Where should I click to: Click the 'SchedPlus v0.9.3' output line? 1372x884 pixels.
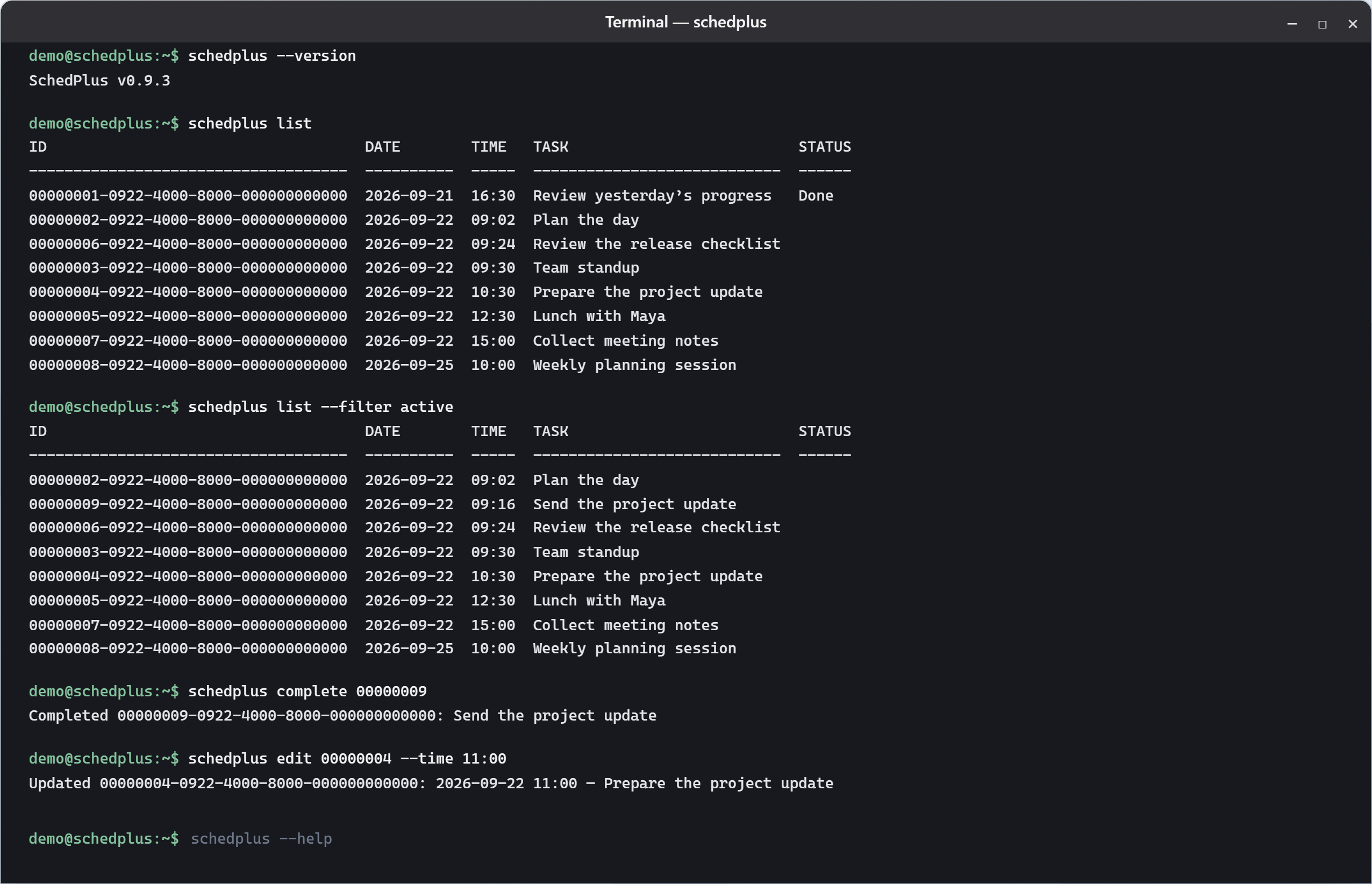click(x=100, y=80)
